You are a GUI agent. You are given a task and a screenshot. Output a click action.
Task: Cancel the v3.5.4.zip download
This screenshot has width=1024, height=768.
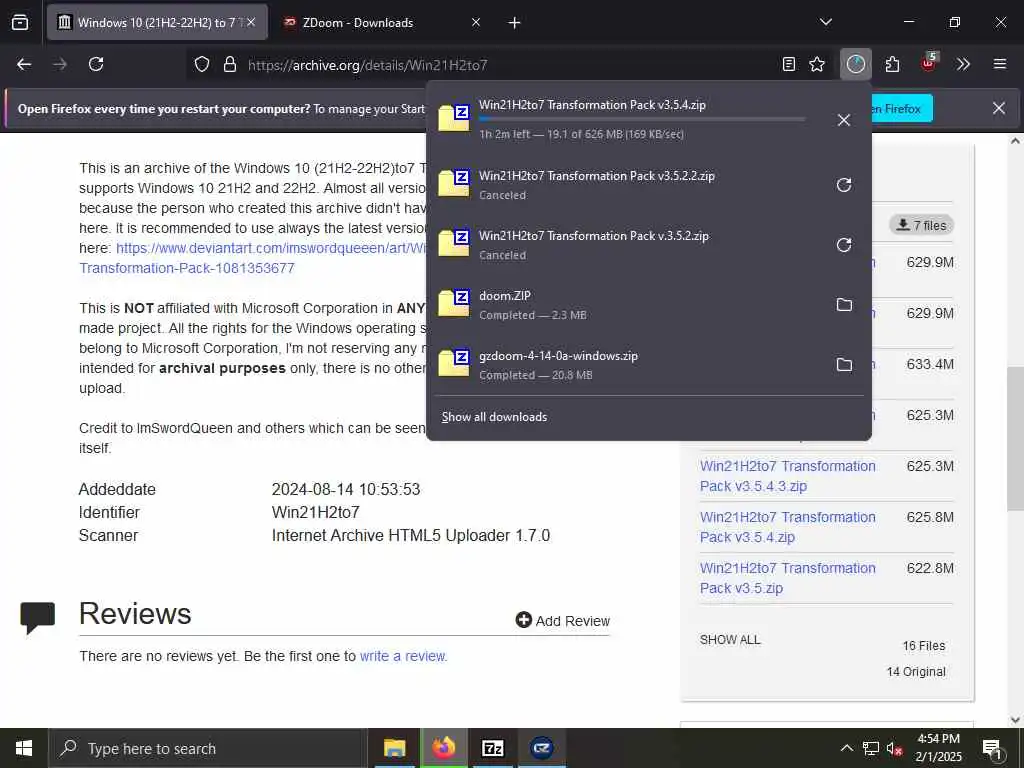click(844, 120)
